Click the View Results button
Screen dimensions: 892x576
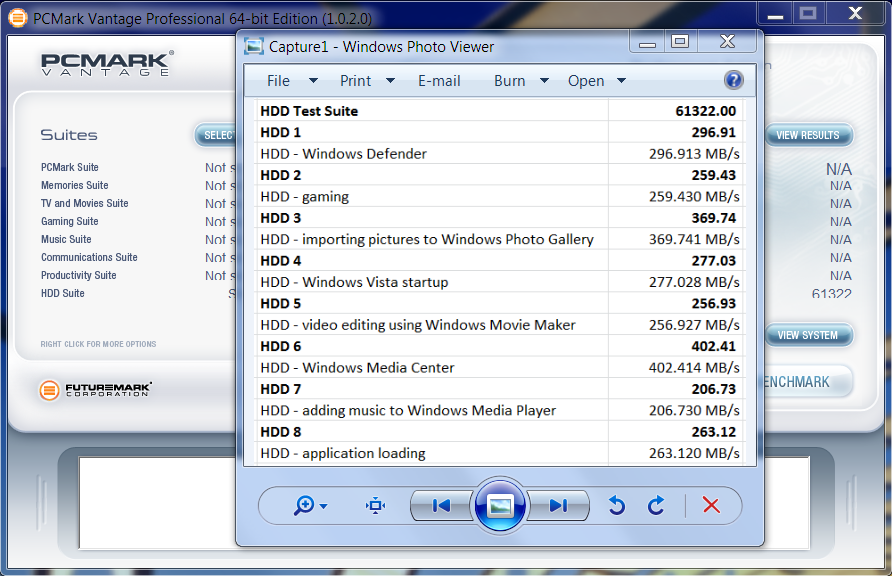(x=808, y=135)
